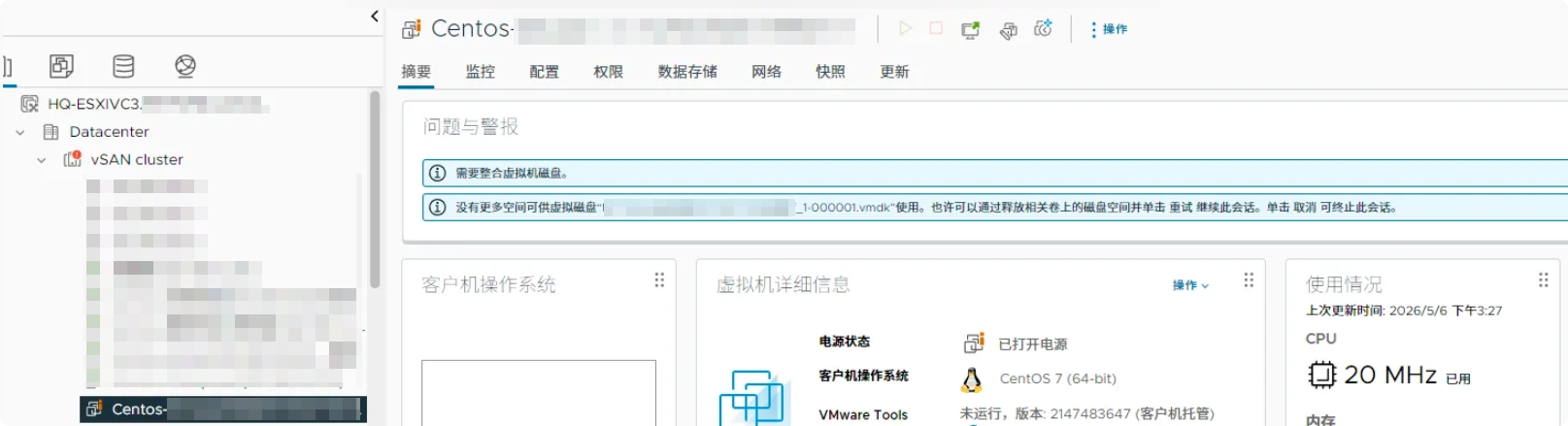
Task: Open 操作 dropdown in 虚拟机详细信息 card
Action: point(1190,285)
